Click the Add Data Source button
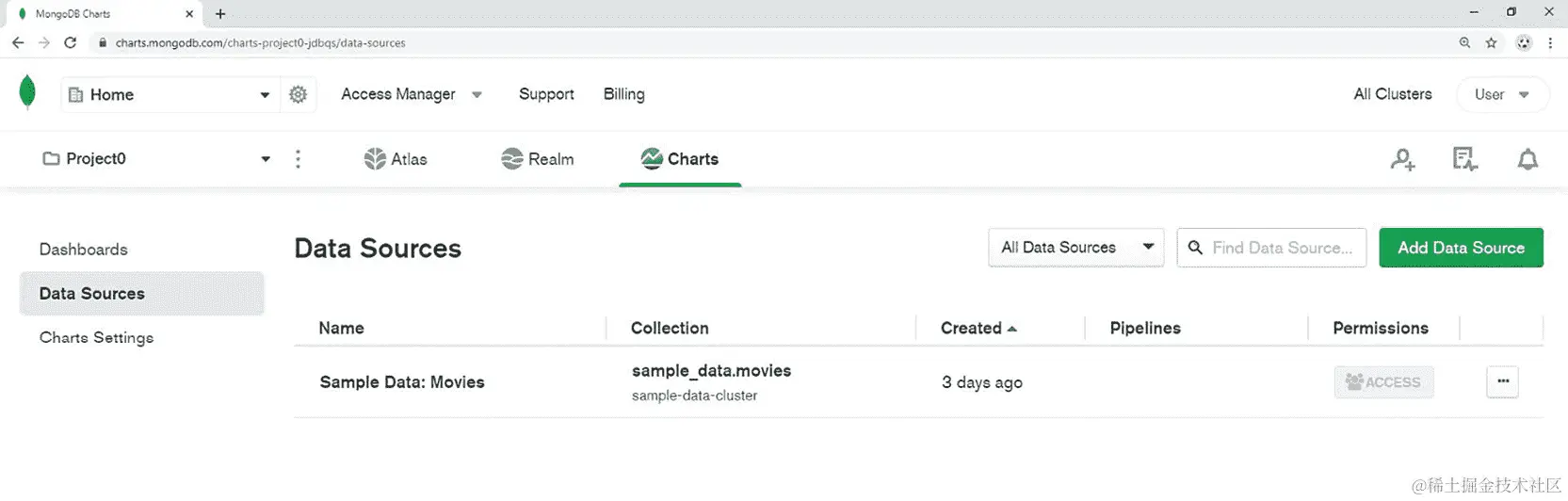 pyautogui.click(x=1461, y=248)
